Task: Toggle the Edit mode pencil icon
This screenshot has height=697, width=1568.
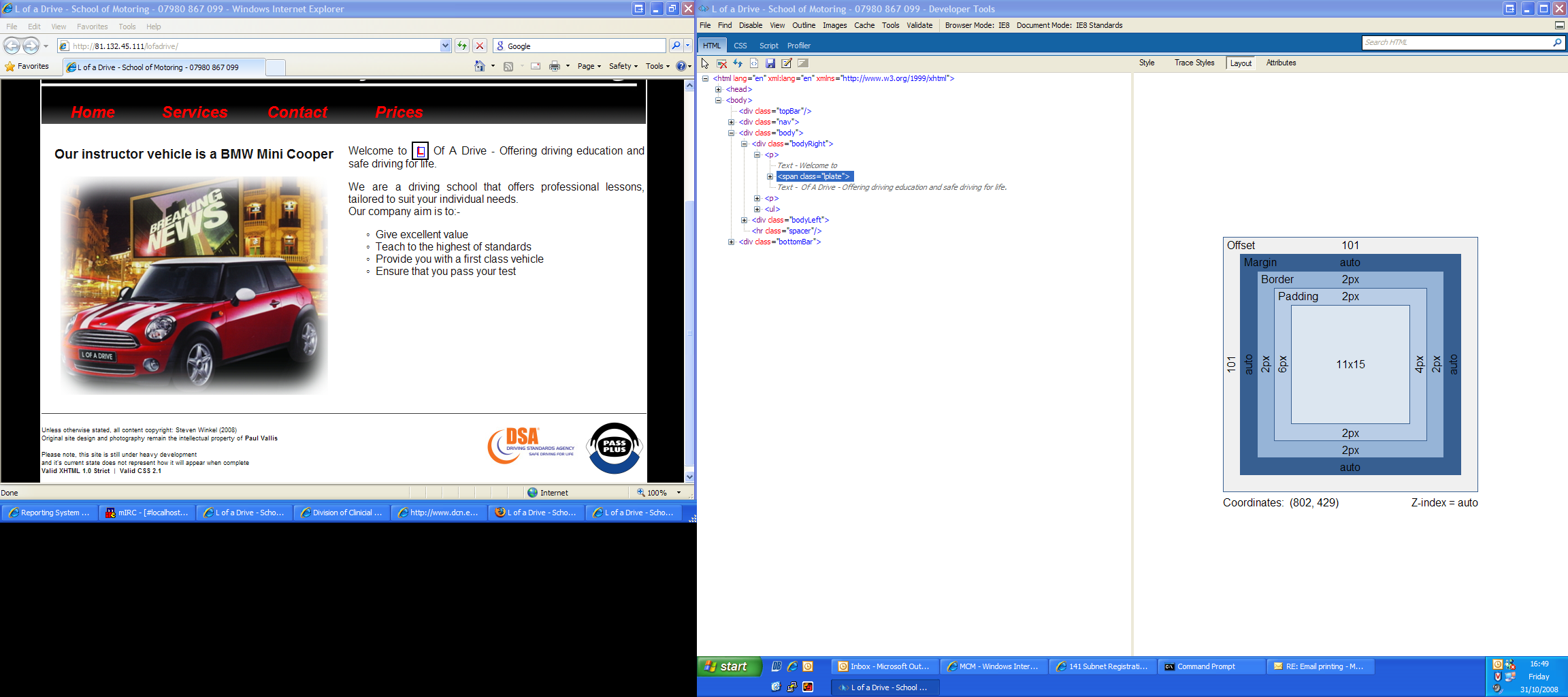Action: click(x=787, y=63)
